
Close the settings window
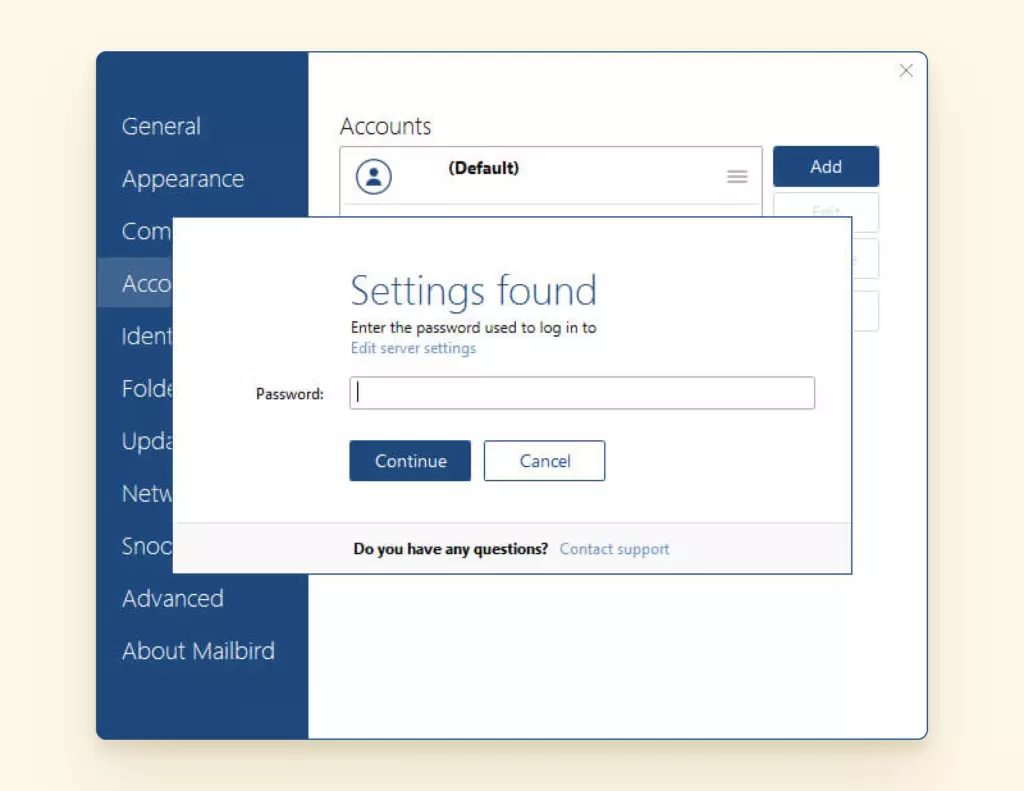(x=906, y=70)
